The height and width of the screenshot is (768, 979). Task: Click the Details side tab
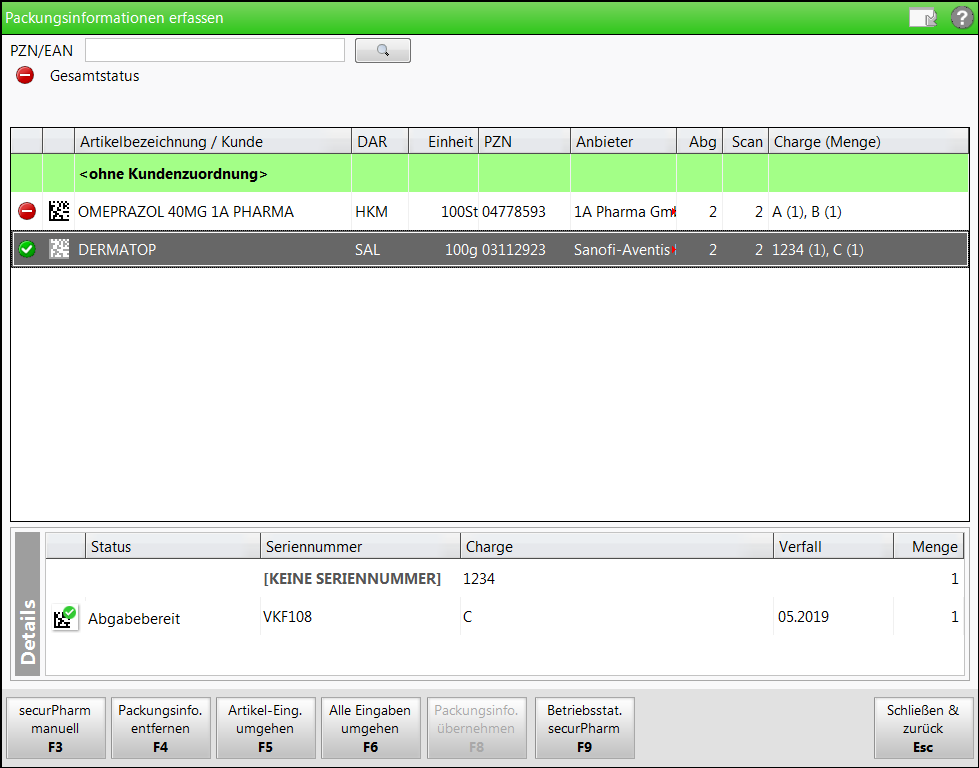tap(27, 604)
